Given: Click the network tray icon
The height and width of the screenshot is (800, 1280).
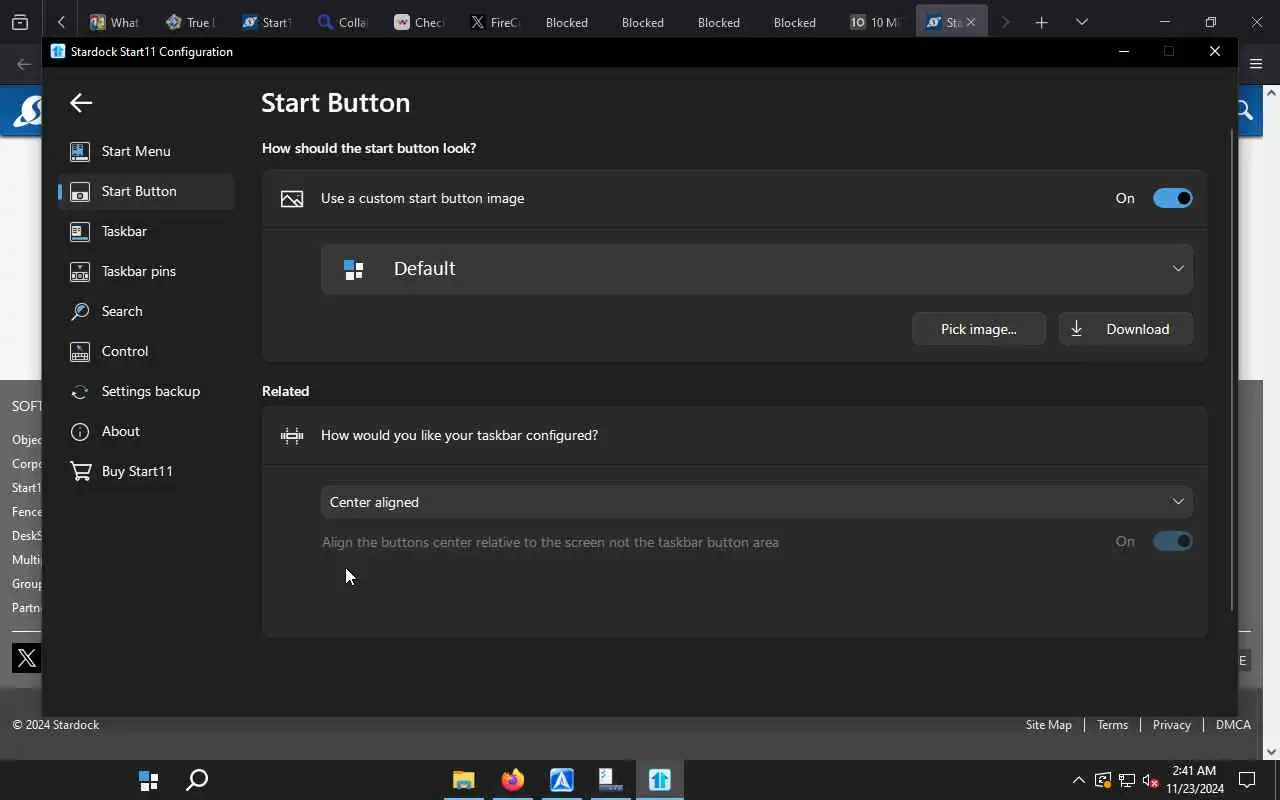Looking at the screenshot, I should (1127, 780).
